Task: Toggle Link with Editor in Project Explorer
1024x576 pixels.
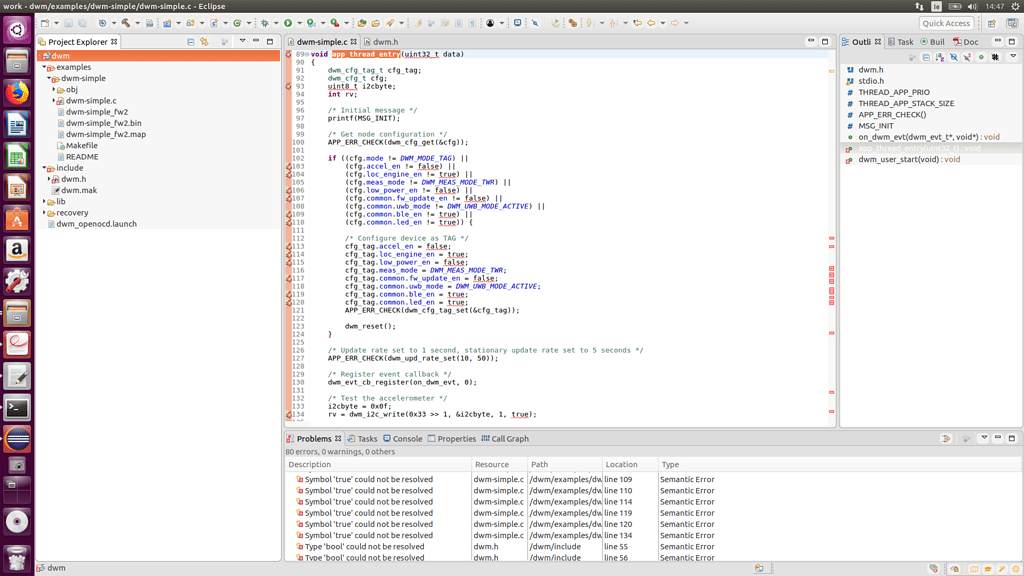Action: point(205,42)
